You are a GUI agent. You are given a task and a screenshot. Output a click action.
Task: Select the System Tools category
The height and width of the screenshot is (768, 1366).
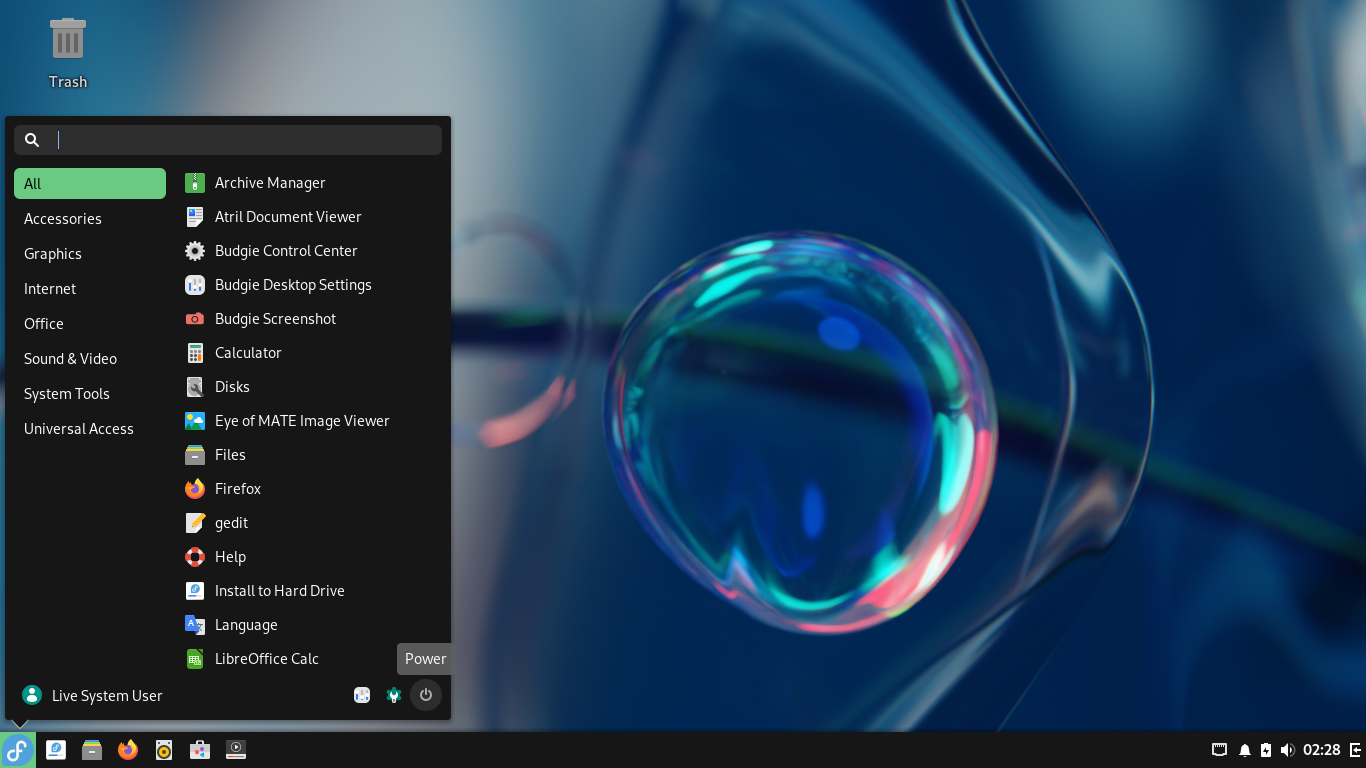pos(90,394)
